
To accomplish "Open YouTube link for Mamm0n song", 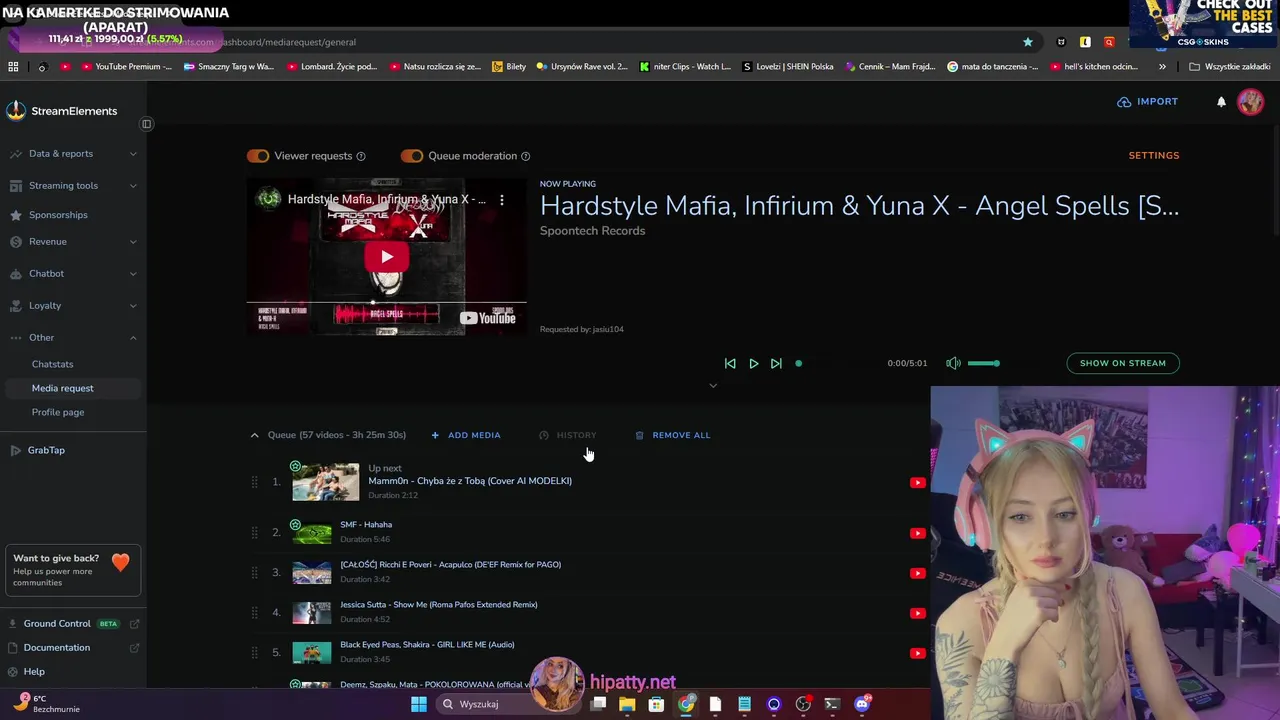I will tap(917, 483).
